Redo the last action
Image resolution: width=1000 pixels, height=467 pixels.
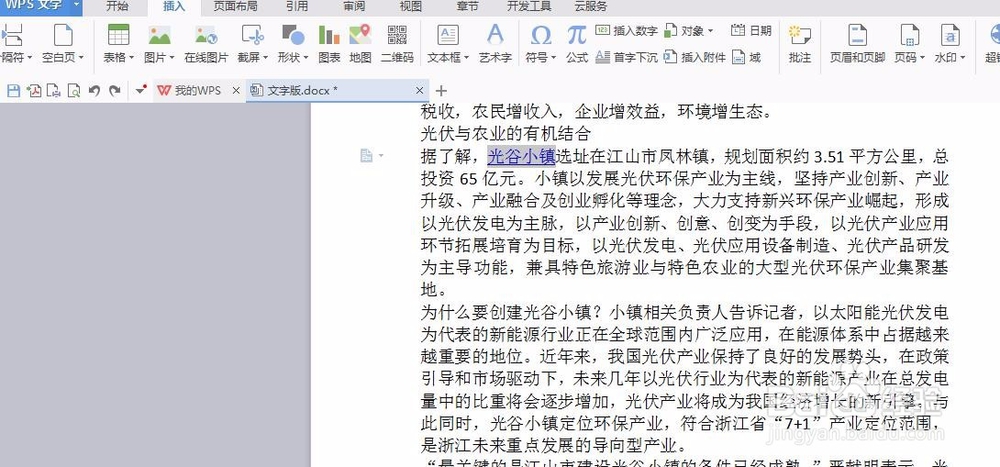115,91
